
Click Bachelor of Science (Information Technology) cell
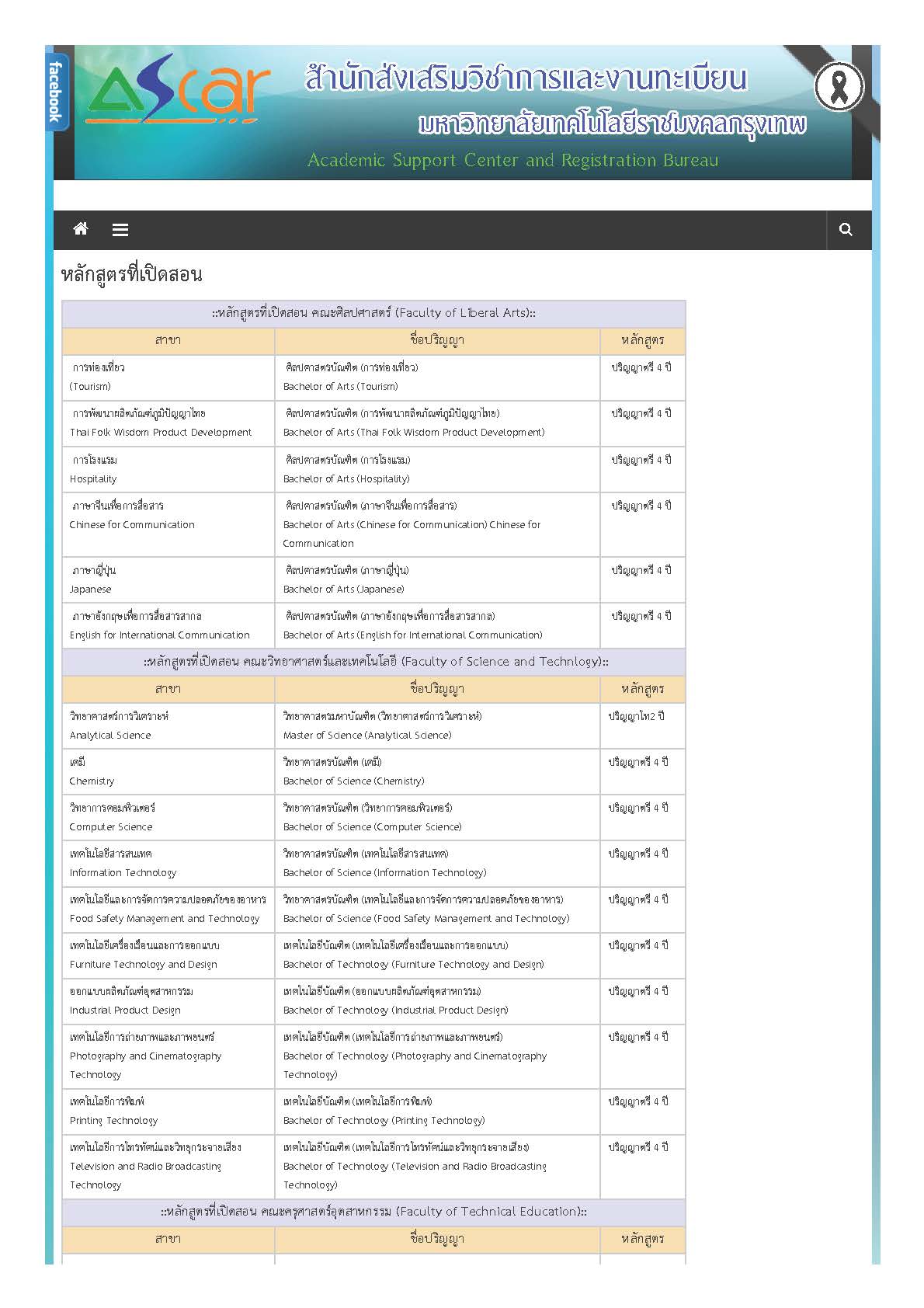[437, 864]
